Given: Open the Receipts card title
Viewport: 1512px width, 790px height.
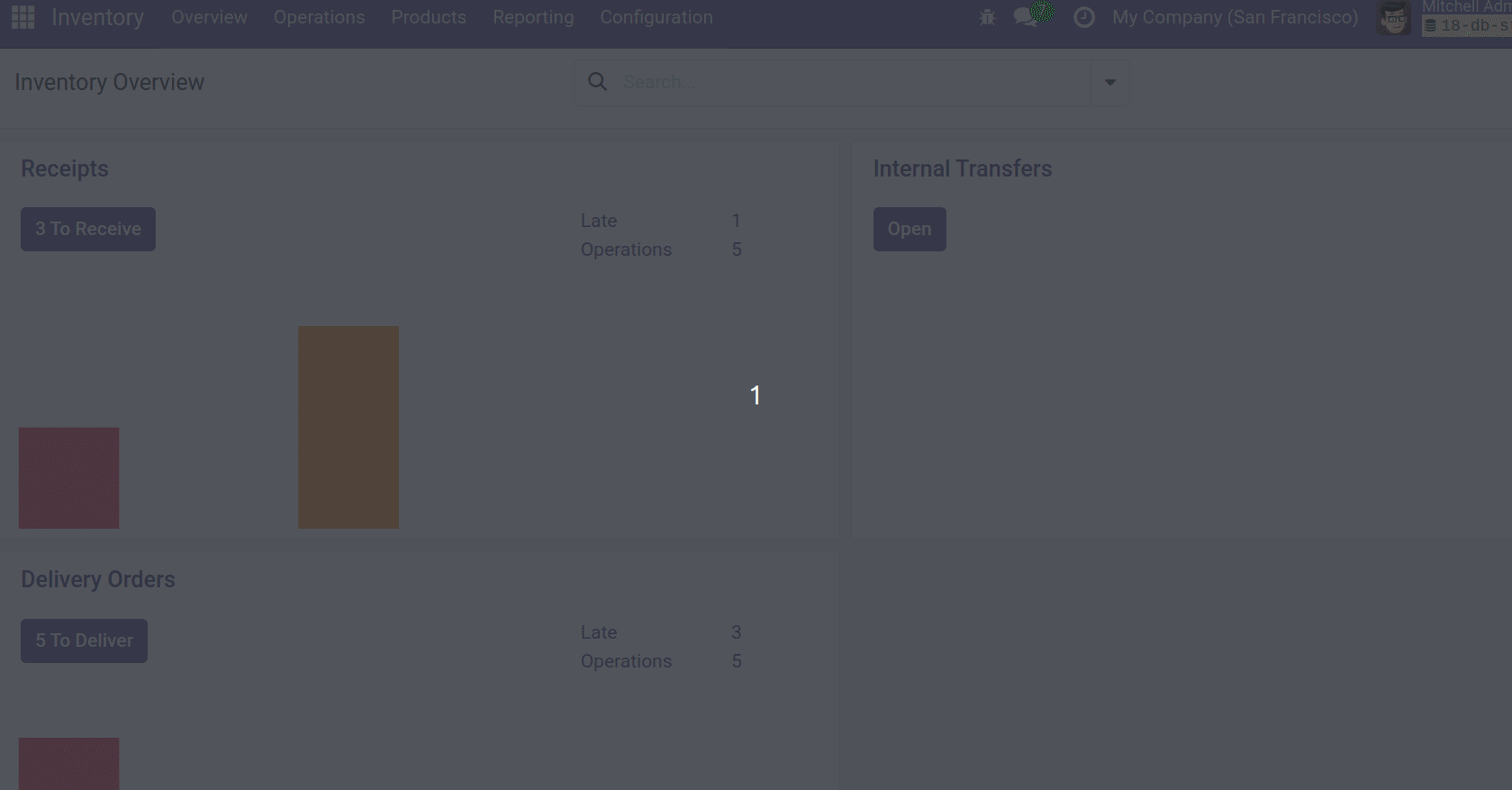Looking at the screenshot, I should (65, 168).
